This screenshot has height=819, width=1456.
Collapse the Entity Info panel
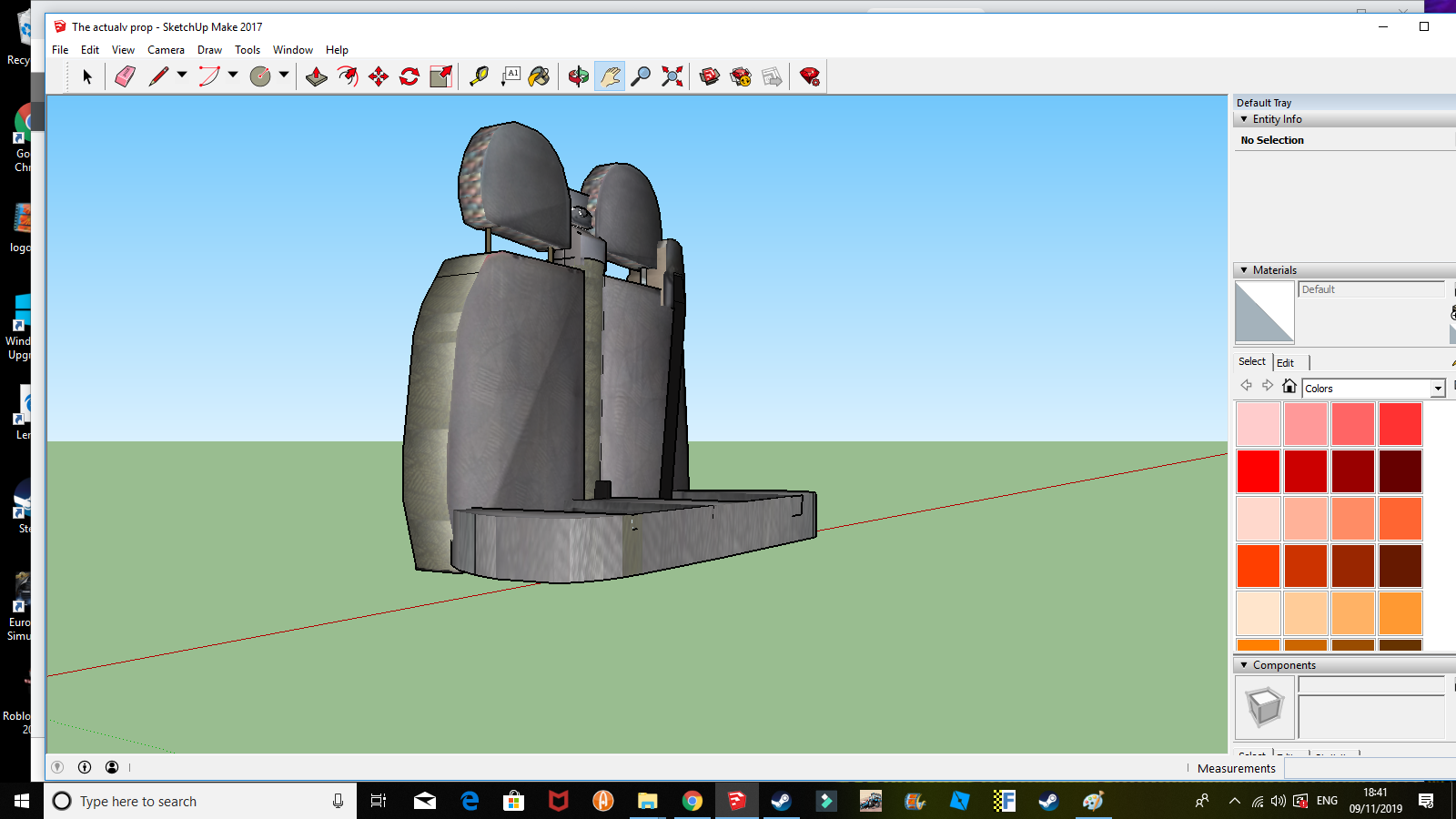pos(1244,119)
